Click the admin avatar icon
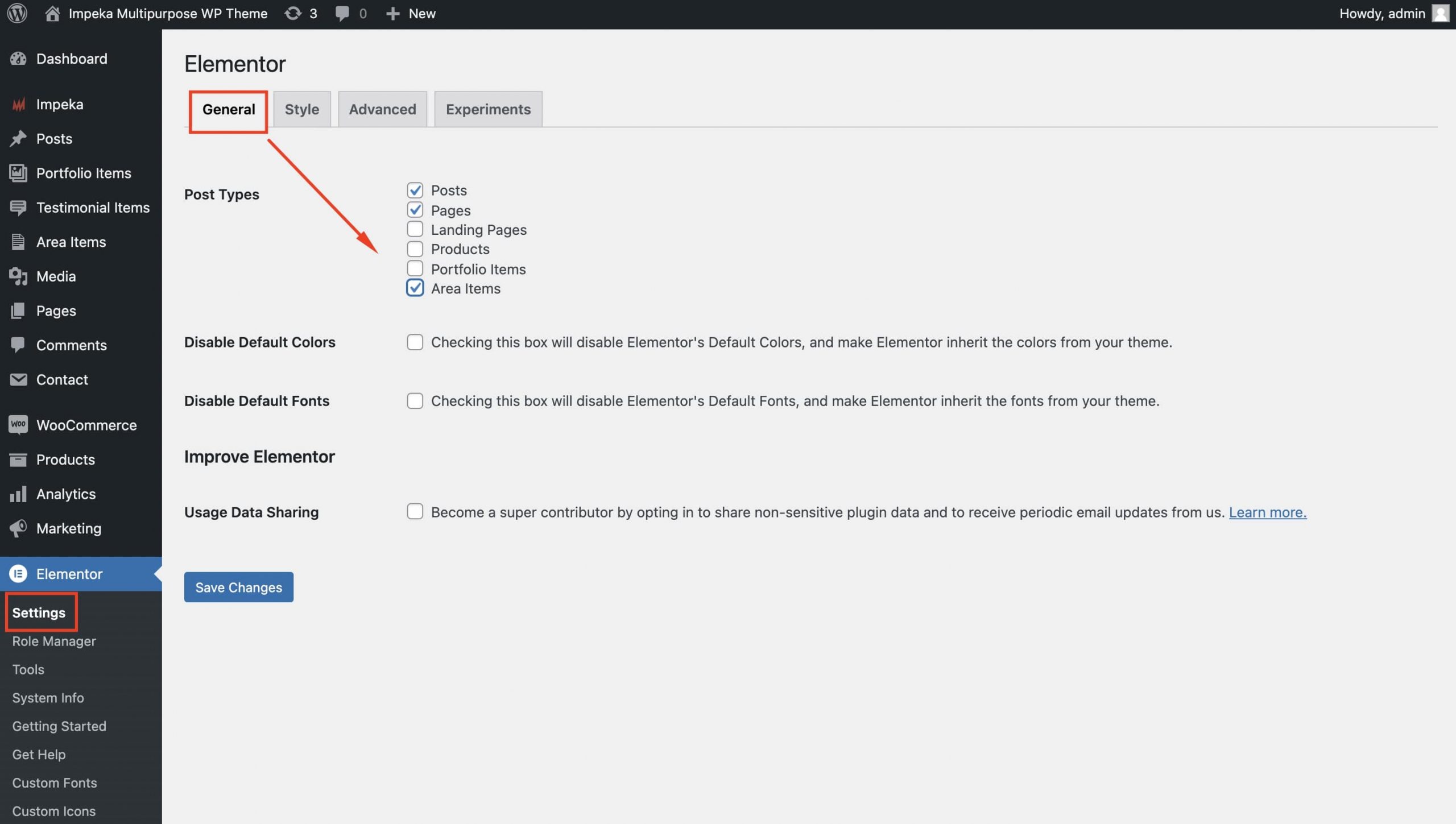 pyautogui.click(x=1440, y=13)
